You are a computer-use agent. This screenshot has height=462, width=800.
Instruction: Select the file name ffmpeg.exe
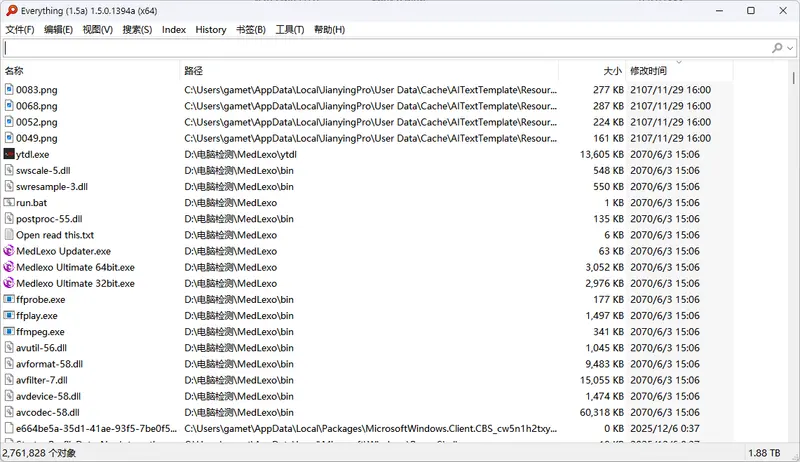[40, 332]
